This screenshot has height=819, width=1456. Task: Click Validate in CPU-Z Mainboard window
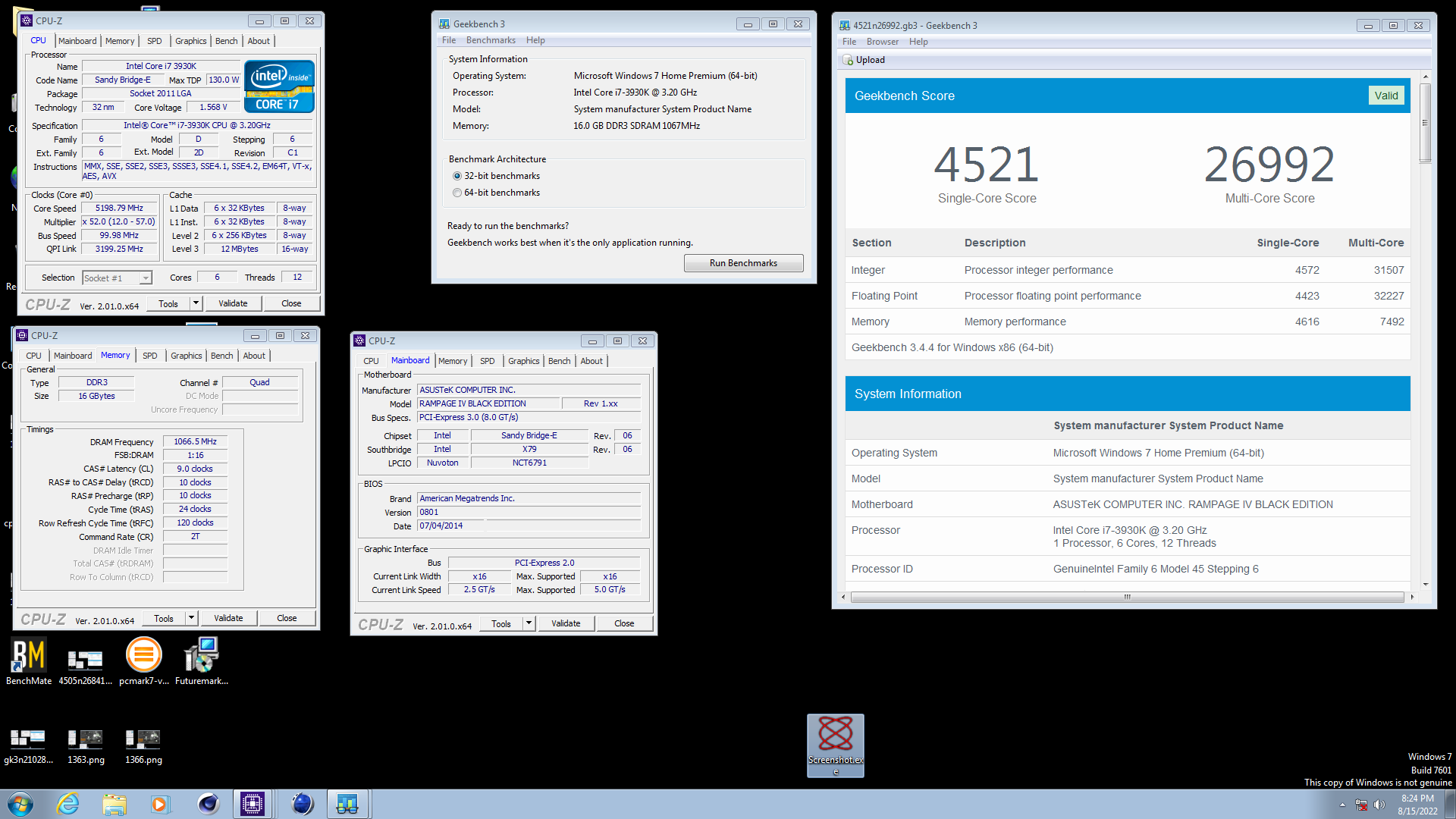point(566,623)
